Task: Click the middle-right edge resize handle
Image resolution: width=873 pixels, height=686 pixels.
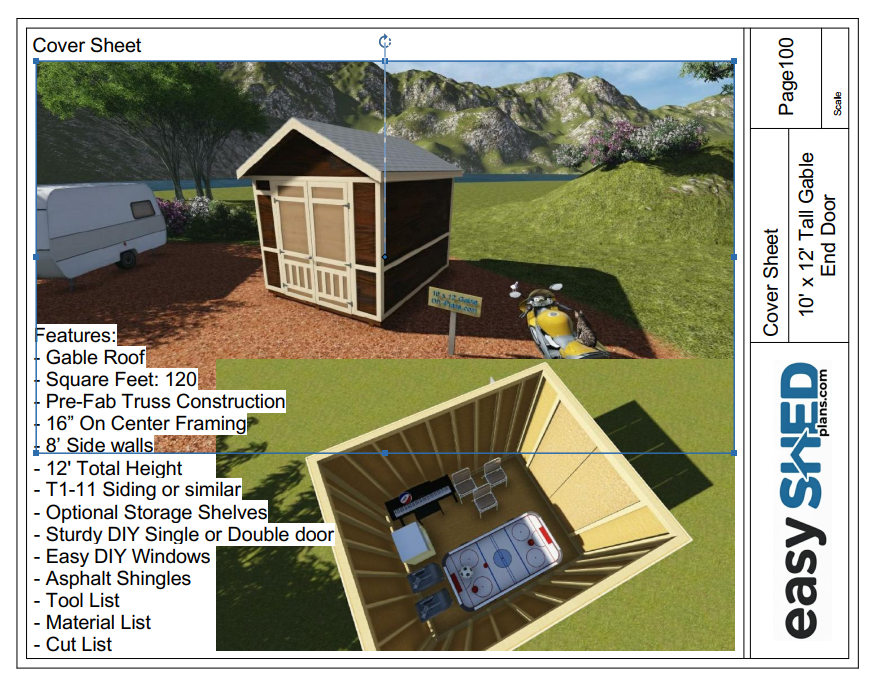Action: 734,257
